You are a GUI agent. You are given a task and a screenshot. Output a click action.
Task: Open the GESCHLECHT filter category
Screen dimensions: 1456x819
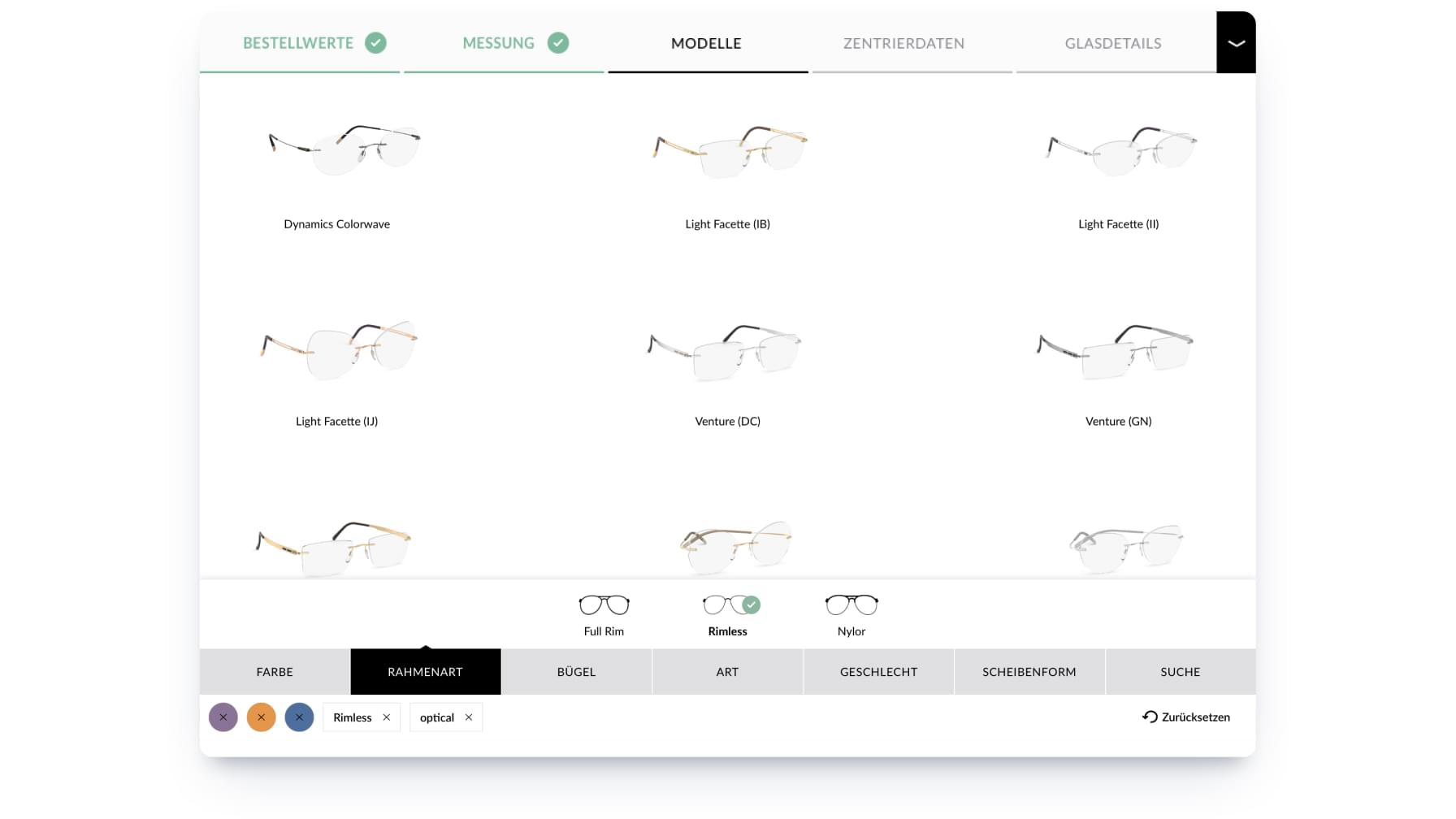[x=878, y=672]
